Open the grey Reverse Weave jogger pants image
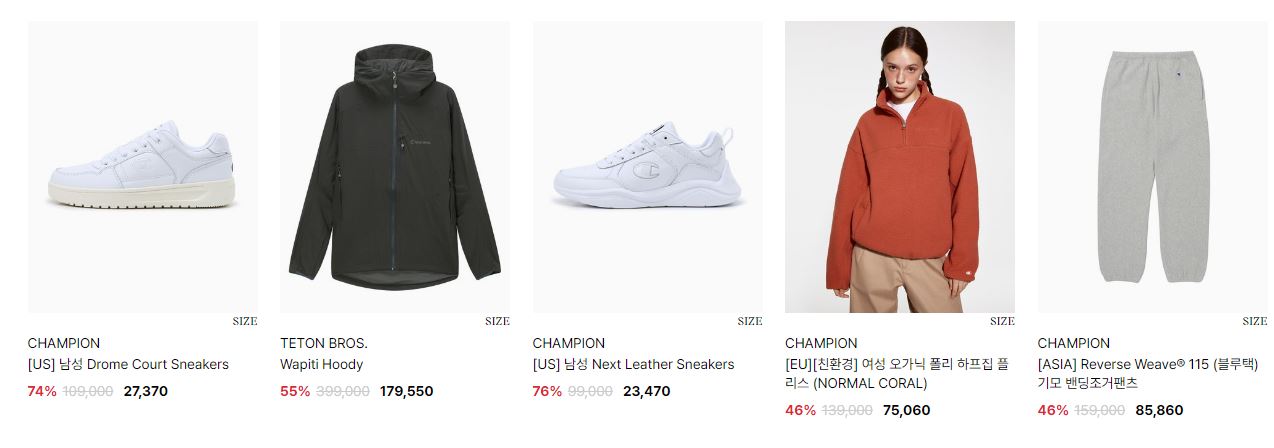The width and height of the screenshot is (1274, 448). click(x=1152, y=167)
